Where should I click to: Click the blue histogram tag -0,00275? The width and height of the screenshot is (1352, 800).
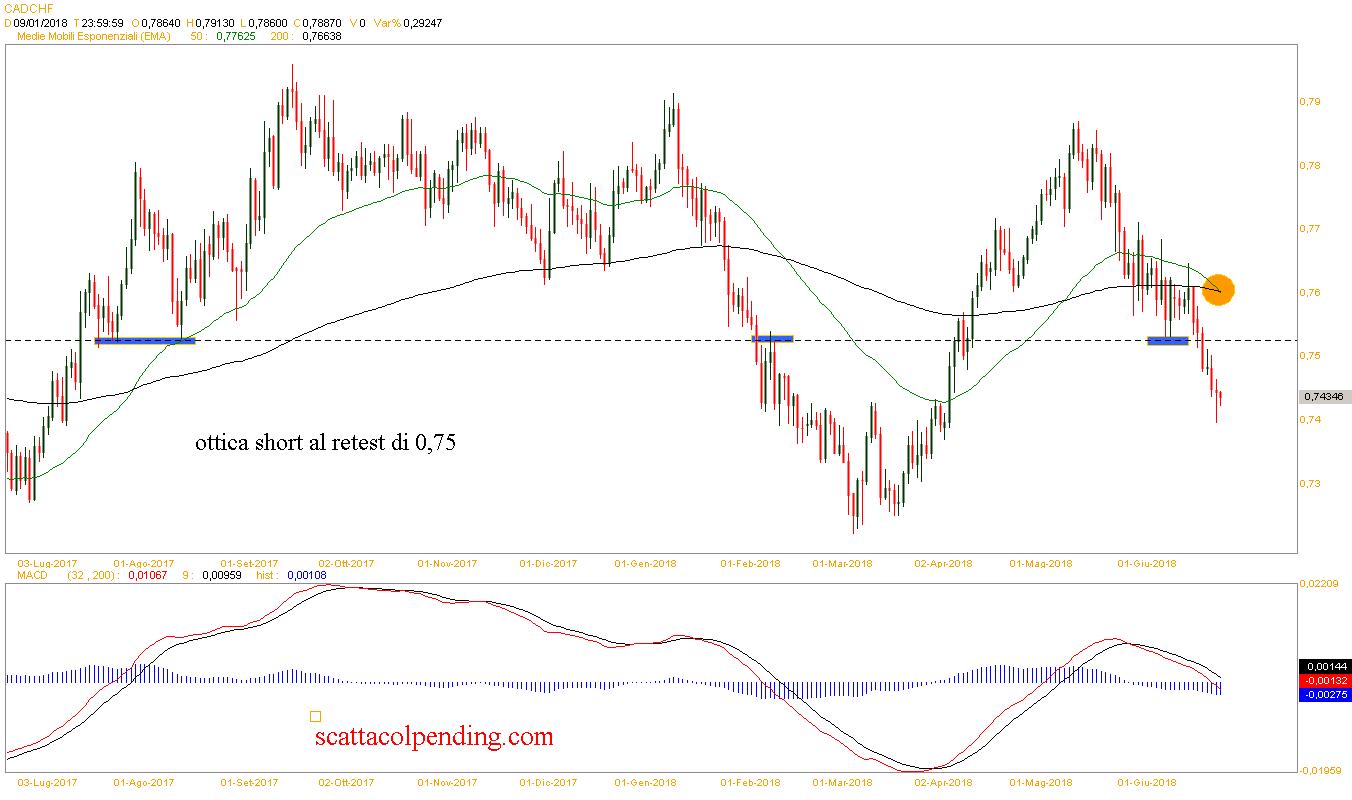click(x=1324, y=694)
